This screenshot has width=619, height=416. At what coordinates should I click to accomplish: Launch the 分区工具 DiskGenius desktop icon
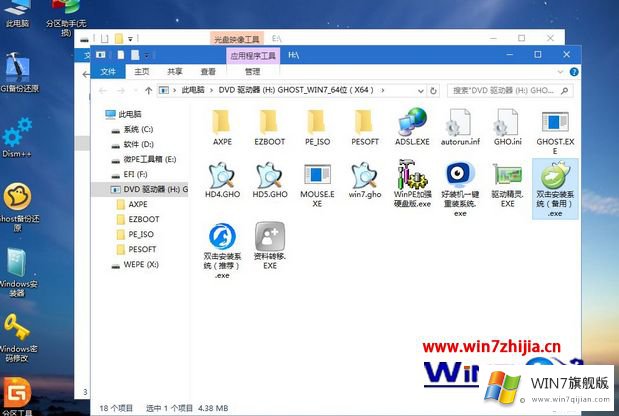(17, 396)
